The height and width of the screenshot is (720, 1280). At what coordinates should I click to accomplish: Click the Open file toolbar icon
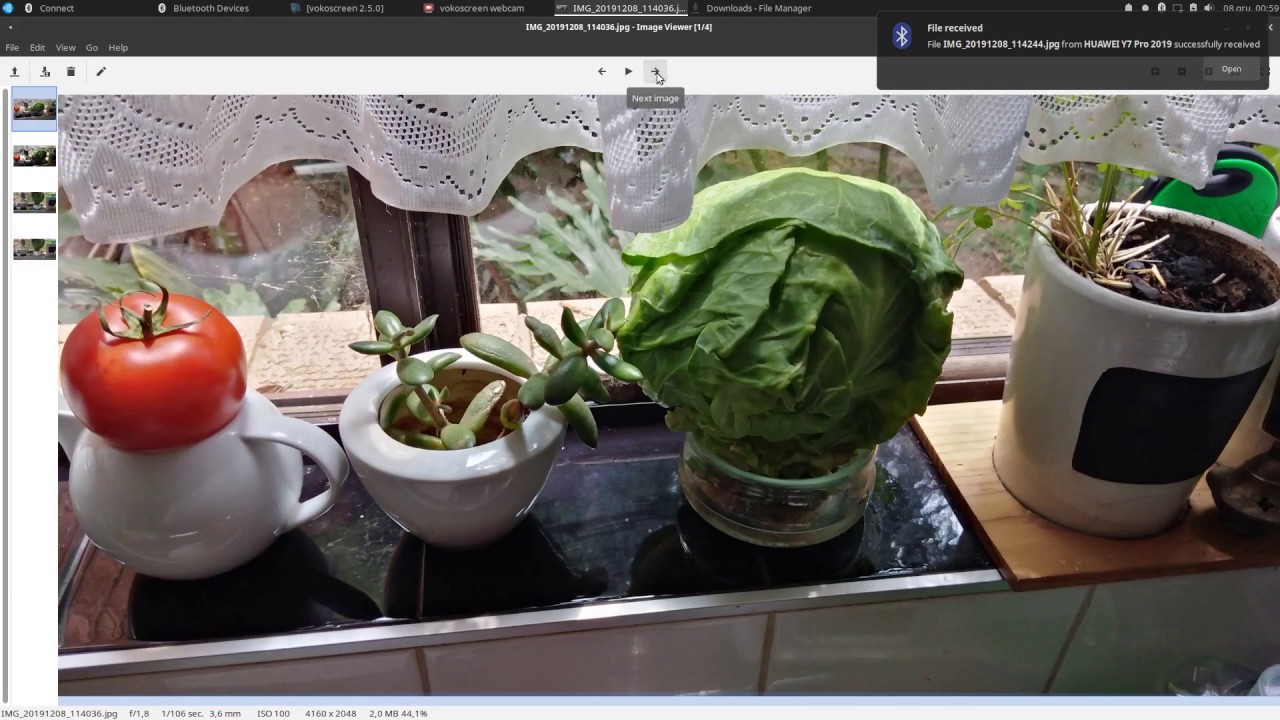[14, 71]
